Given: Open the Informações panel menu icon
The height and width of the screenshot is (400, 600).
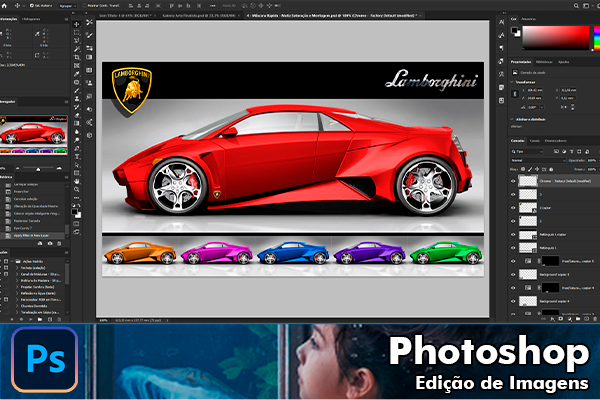Looking at the screenshot, I should click(x=66, y=19).
